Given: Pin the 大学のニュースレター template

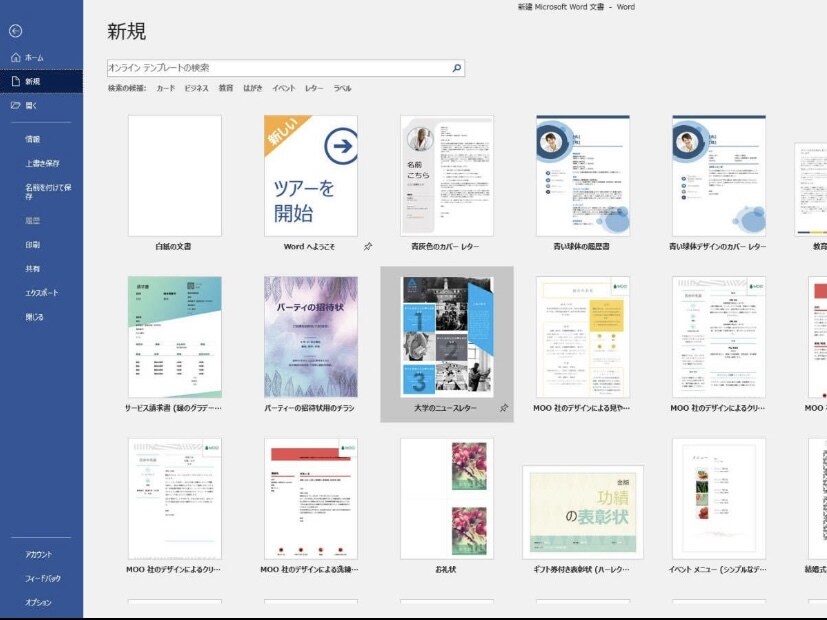Looking at the screenshot, I should (504, 408).
